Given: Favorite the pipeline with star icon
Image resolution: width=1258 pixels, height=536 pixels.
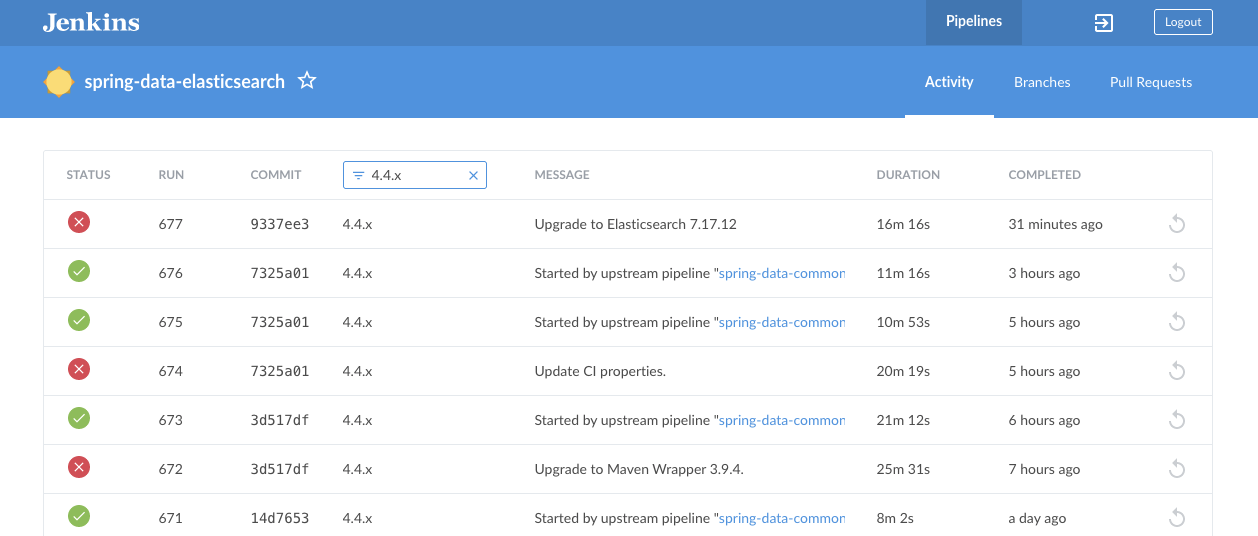Looking at the screenshot, I should [x=307, y=81].
